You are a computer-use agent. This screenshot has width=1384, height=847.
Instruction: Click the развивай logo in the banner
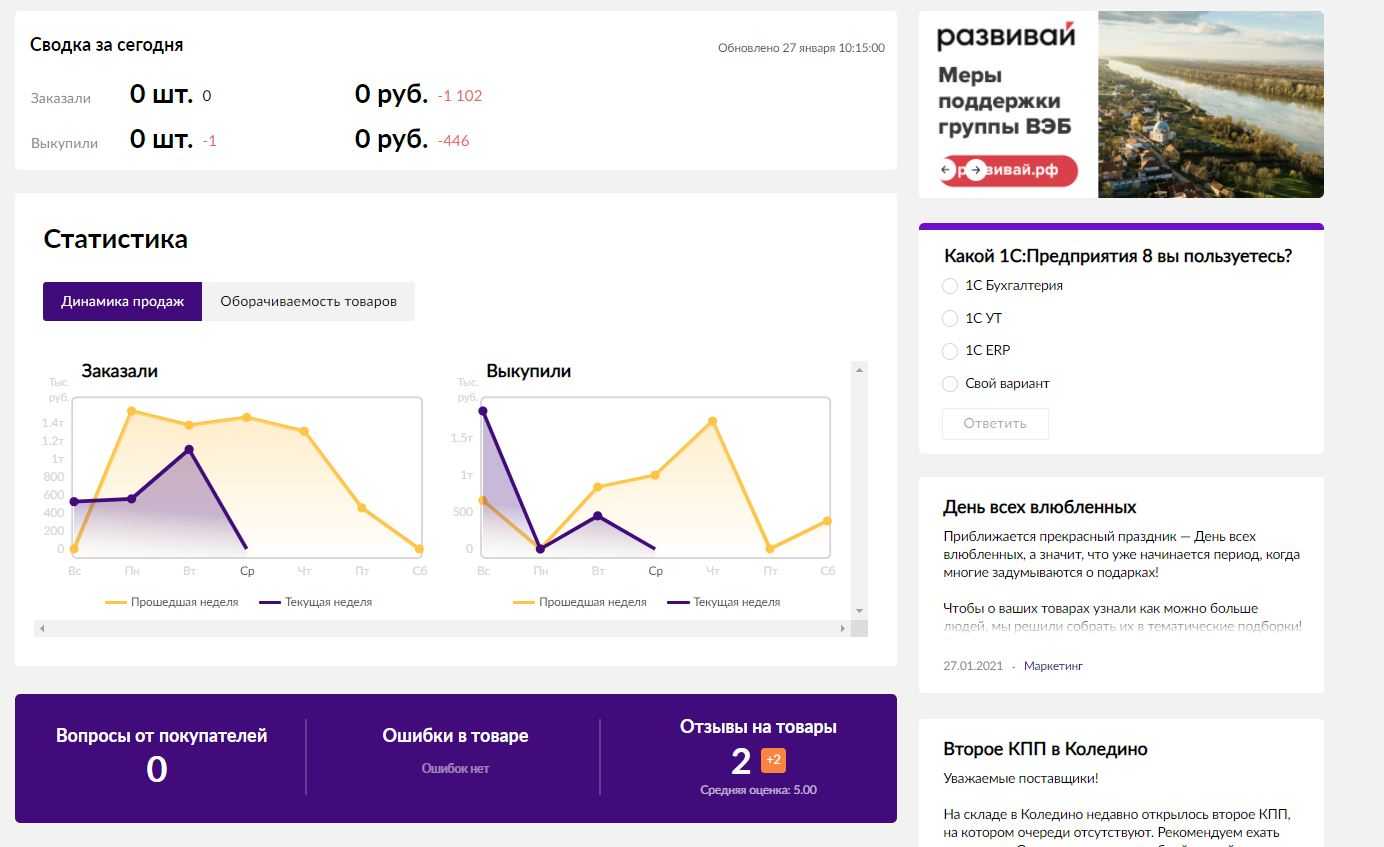[1006, 37]
